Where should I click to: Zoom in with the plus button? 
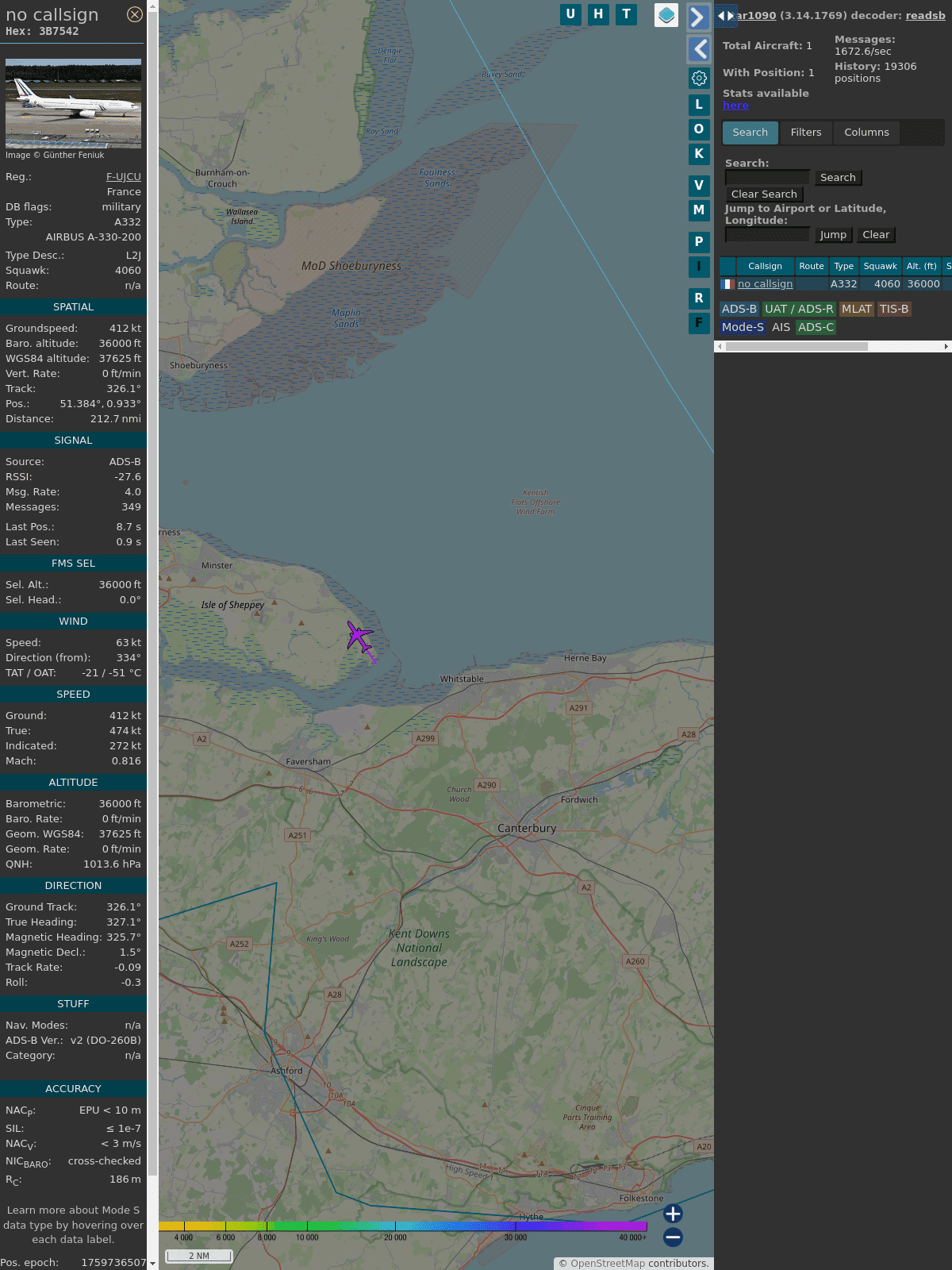tap(673, 1214)
